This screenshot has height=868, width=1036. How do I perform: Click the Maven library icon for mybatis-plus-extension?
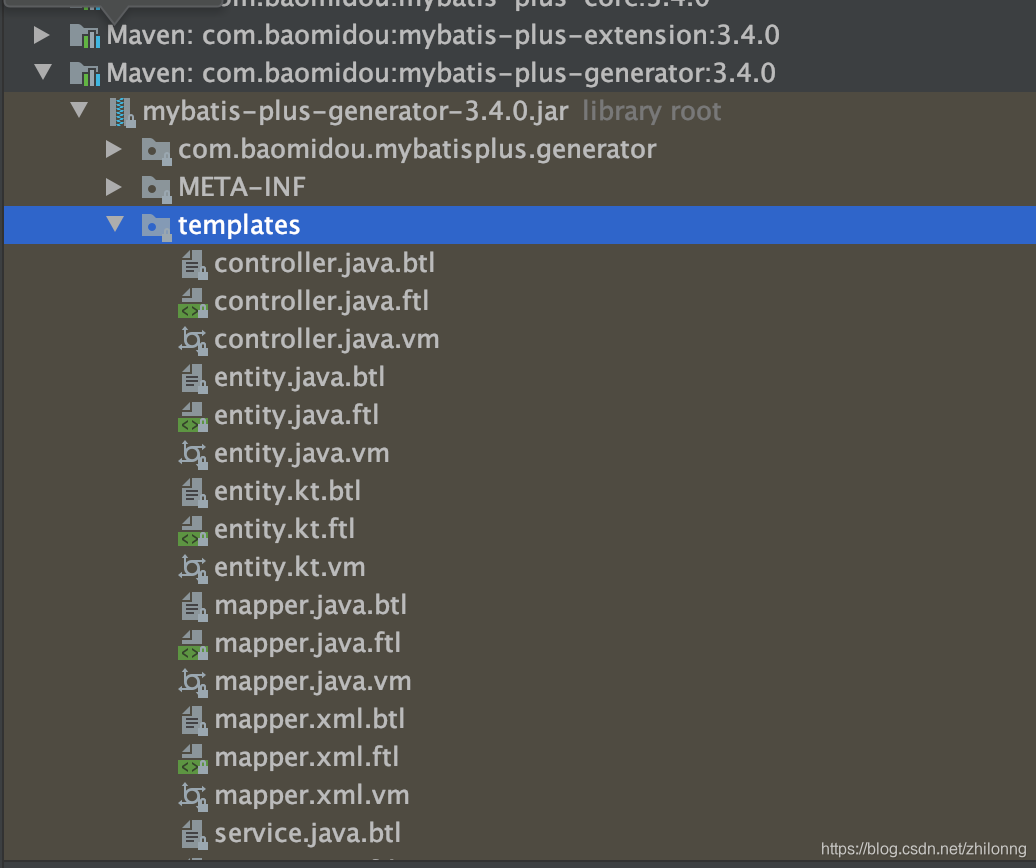(85, 36)
